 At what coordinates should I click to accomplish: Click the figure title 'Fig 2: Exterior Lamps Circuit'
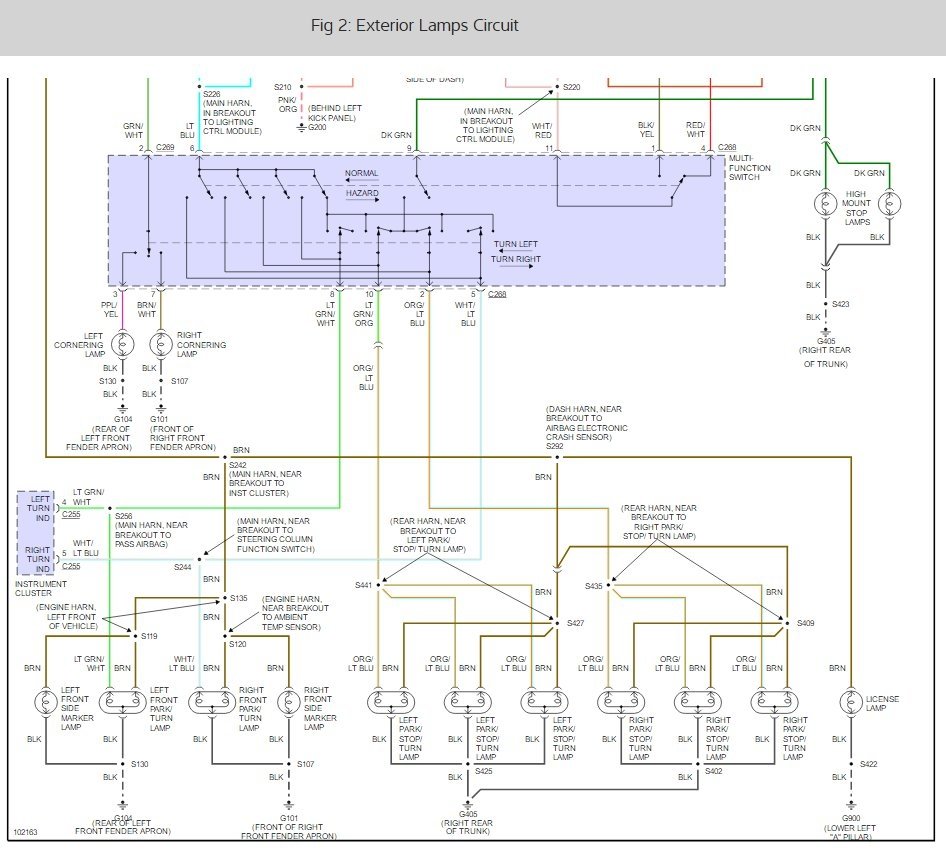pyautogui.click(x=414, y=25)
